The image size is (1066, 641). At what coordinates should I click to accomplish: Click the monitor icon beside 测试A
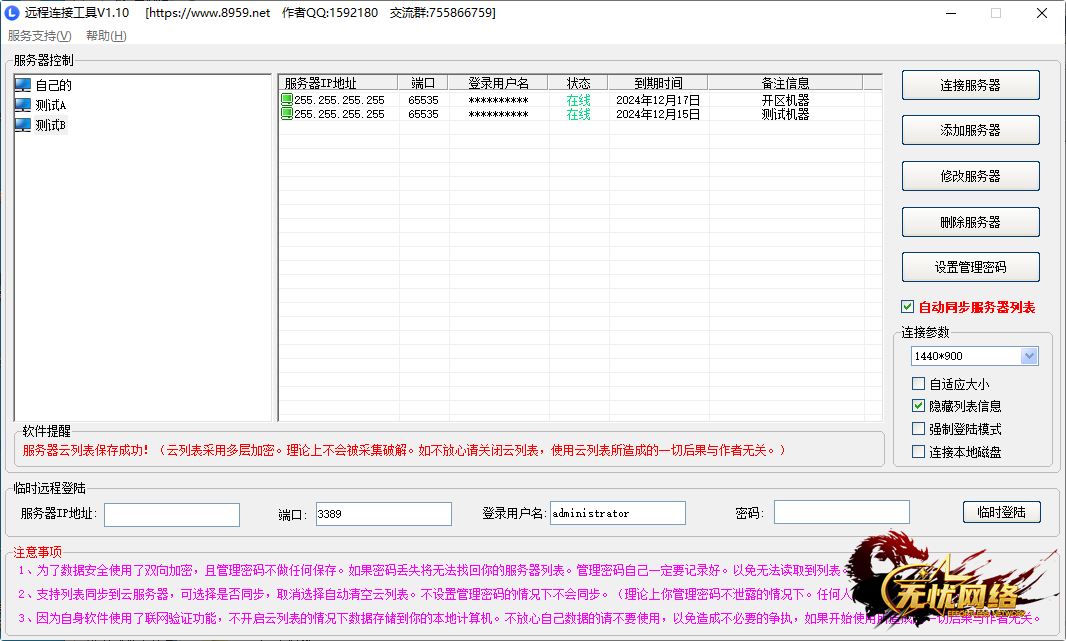(x=23, y=105)
